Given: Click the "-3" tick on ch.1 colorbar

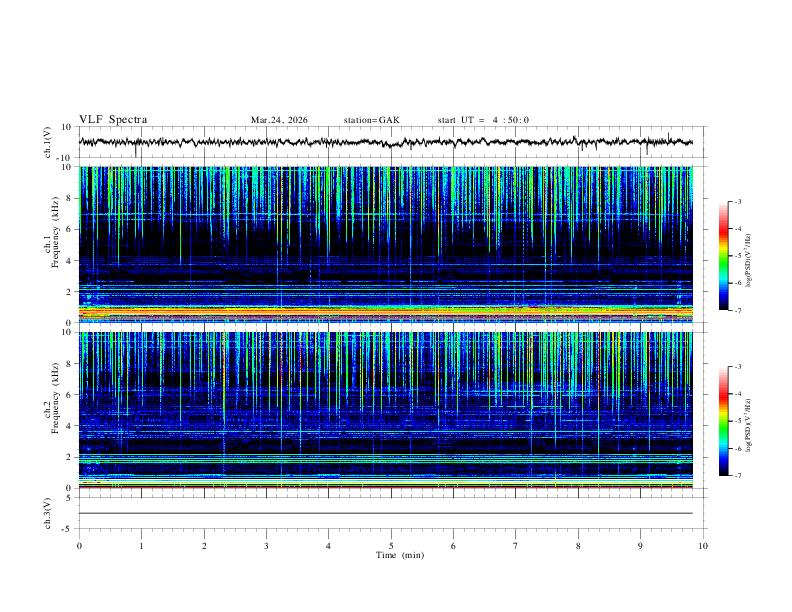Looking at the screenshot, I should [737, 201].
